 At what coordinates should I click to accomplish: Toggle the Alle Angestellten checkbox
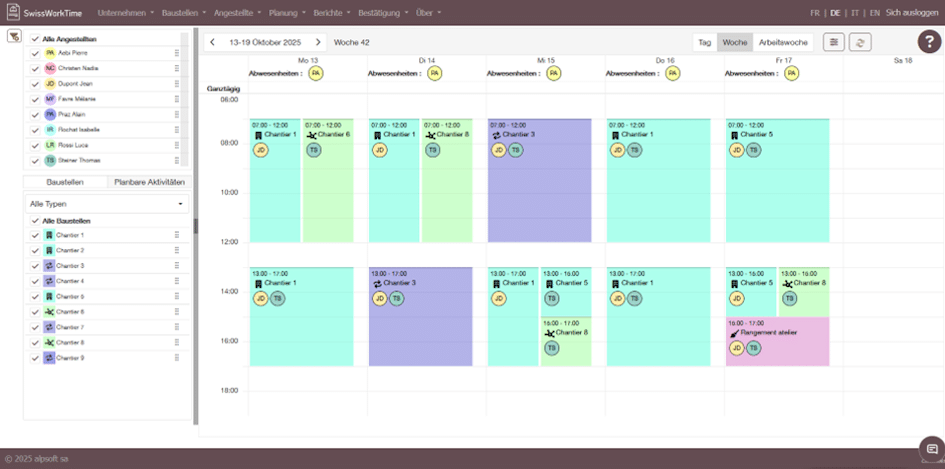[35, 38]
